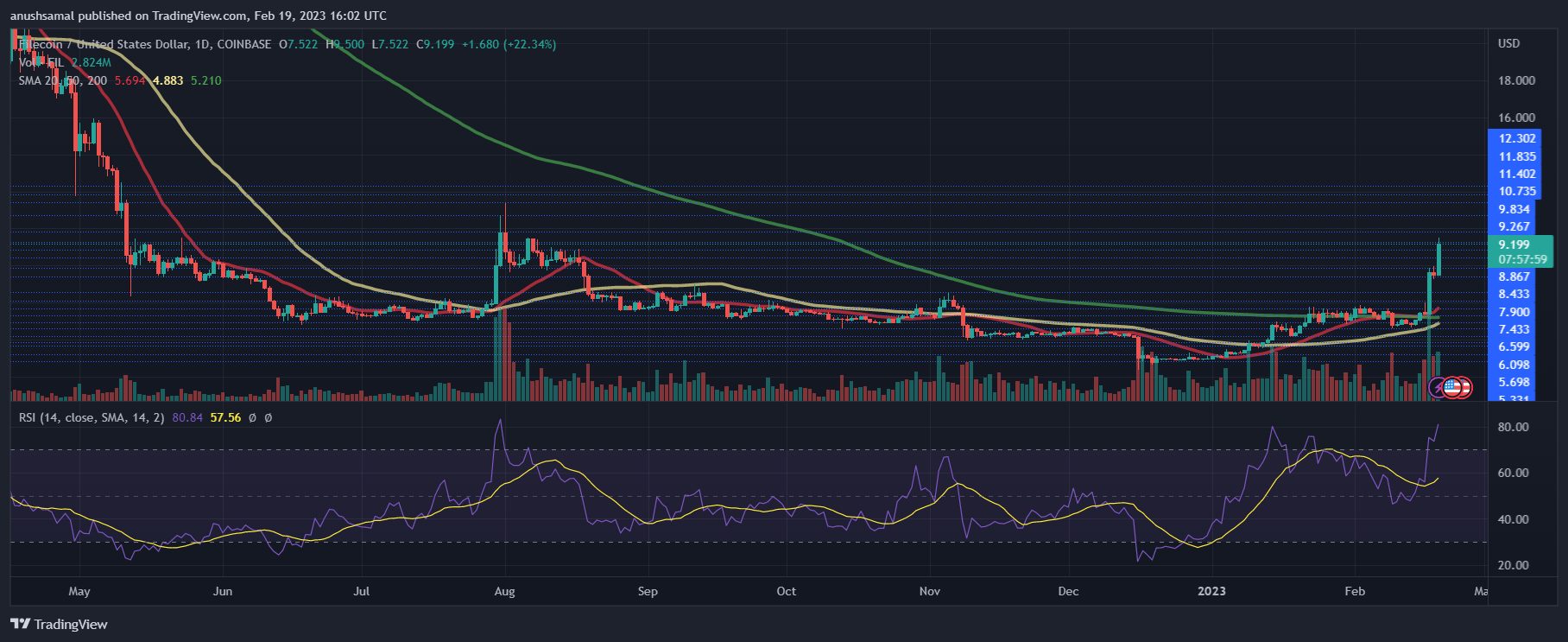The height and width of the screenshot is (642, 1568).
Task: Click the 80.00 level on RSI scale
Action: tap(1513, 427)
